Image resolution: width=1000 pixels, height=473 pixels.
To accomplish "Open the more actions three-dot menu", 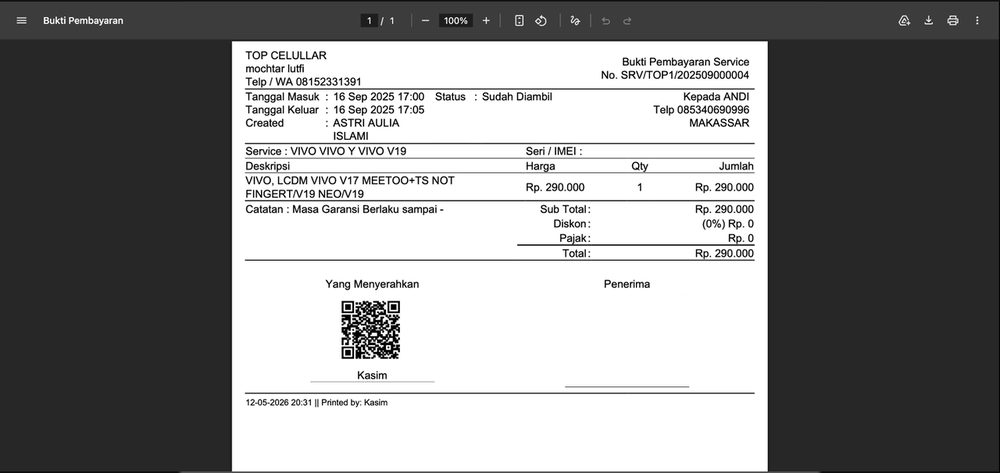I will 977,20.
